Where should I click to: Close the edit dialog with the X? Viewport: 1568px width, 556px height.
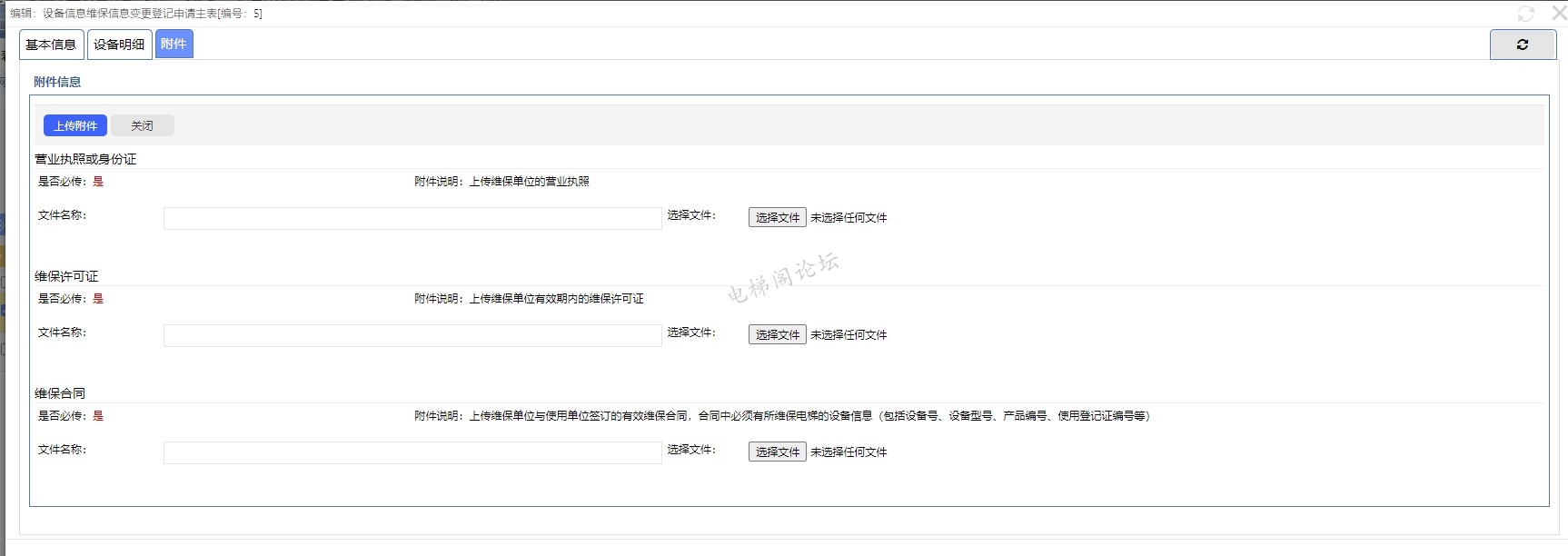[1558, 13]
